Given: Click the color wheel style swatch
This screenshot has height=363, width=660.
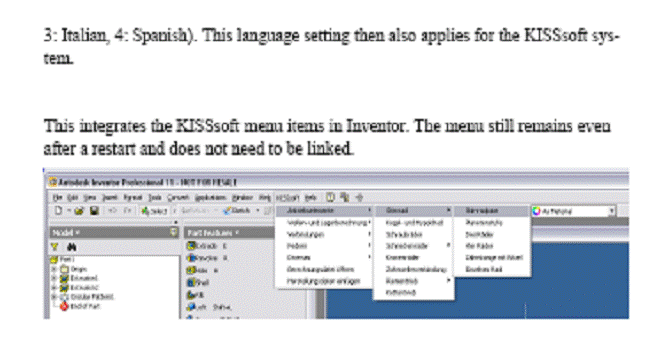Looking at the screenshot, I should pos(536,211).
